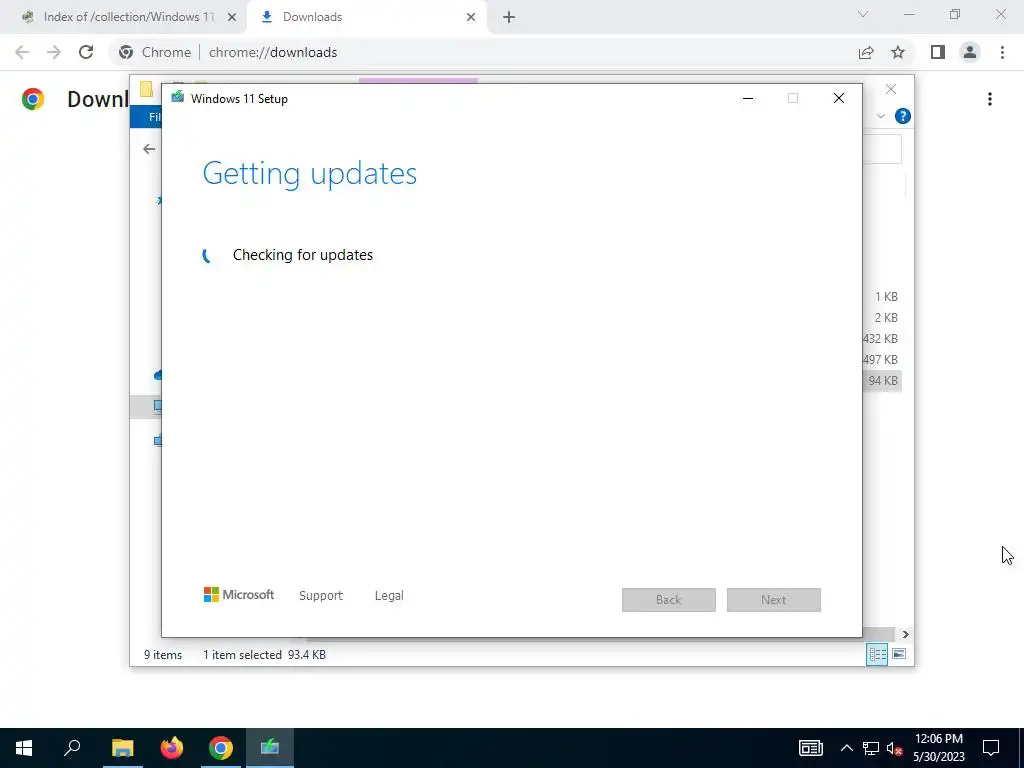This screenshot has height=768, width=1024.
Task: Launch Firefox from the taskbar
Action: point(172,748)
